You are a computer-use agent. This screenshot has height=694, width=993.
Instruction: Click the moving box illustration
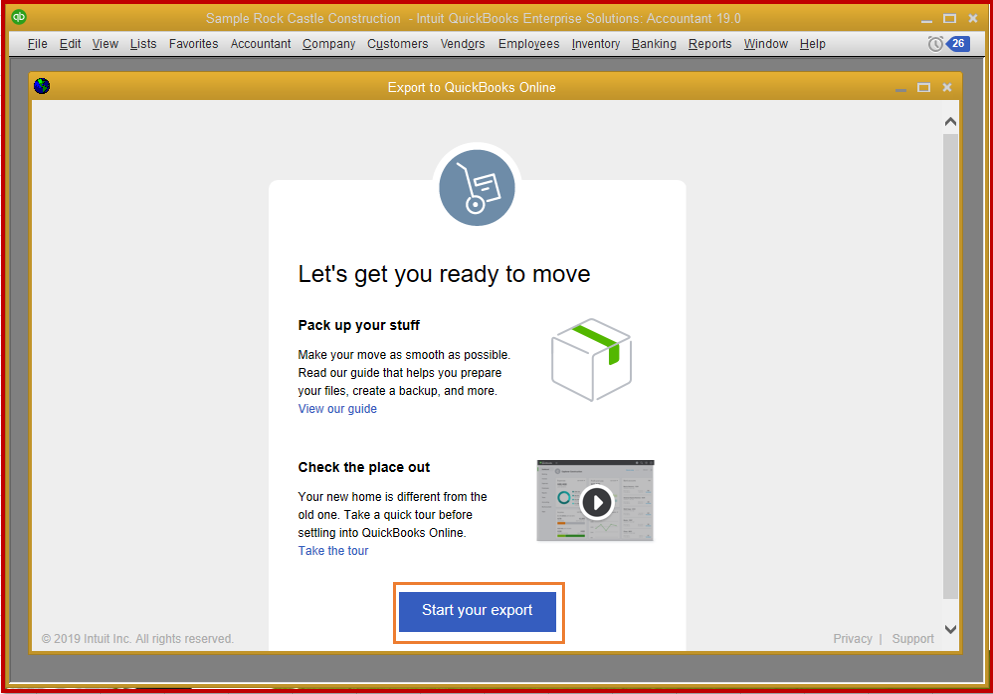pos(591,360)
